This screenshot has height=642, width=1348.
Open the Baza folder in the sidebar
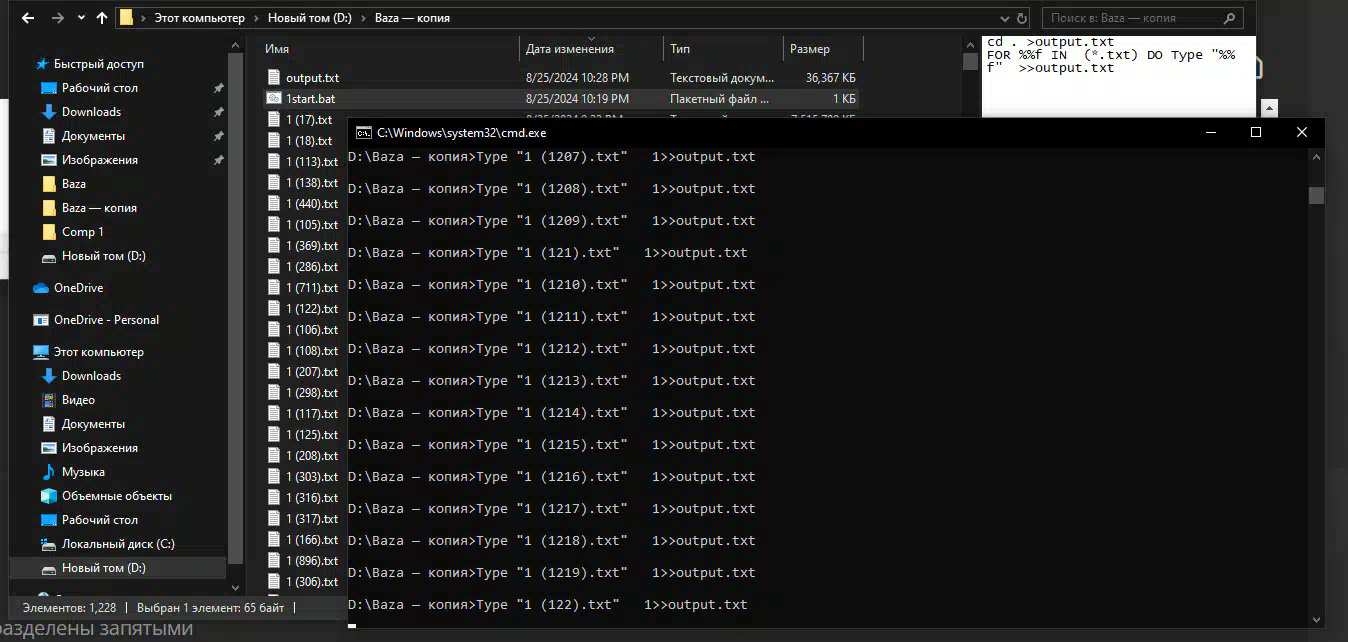73,184
